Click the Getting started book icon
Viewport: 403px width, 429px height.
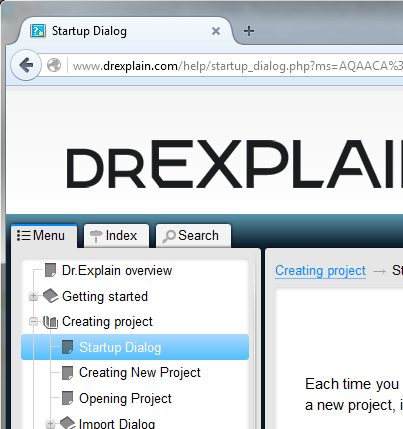coord(51,296)
